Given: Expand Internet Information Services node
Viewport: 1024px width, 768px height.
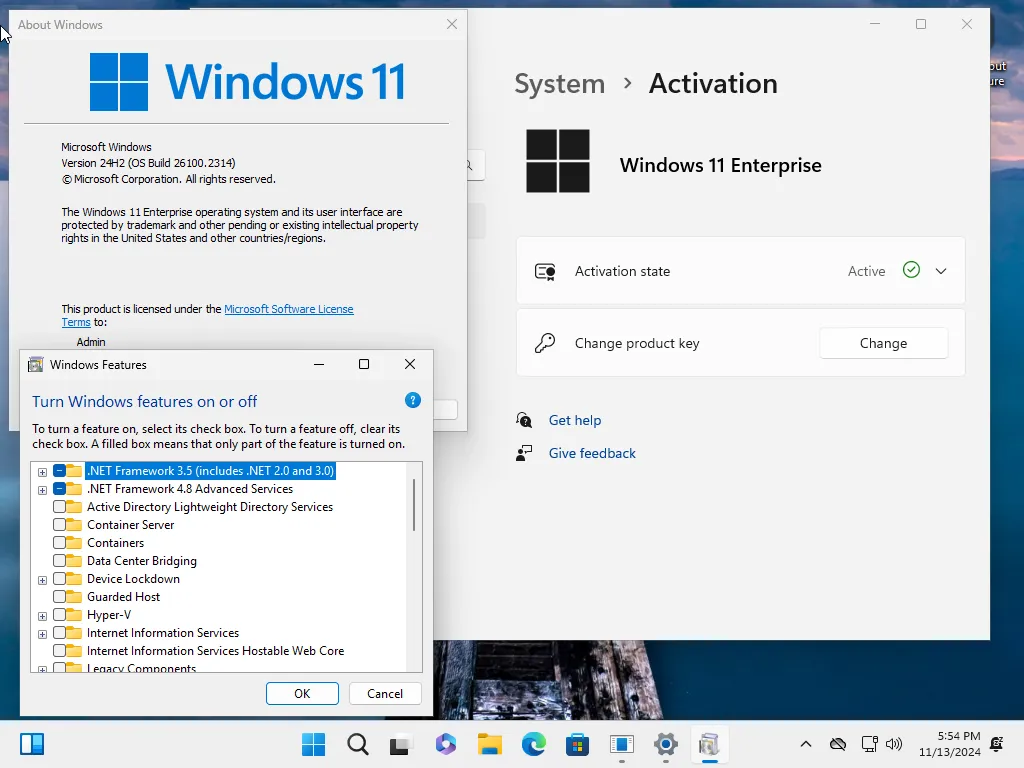Looking at the screenshot, I should click(42, 633).
